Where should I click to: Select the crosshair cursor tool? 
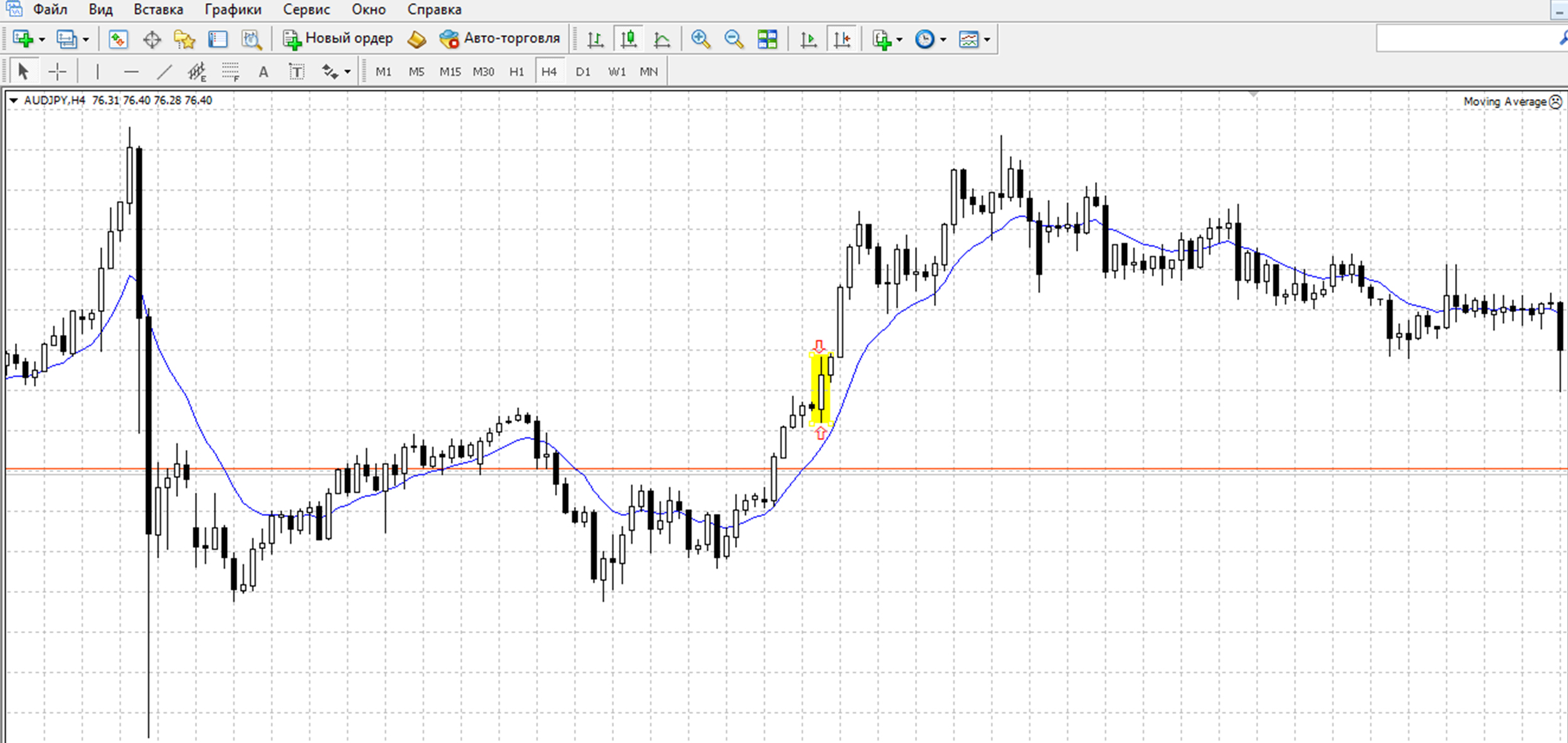coord(57,72)
